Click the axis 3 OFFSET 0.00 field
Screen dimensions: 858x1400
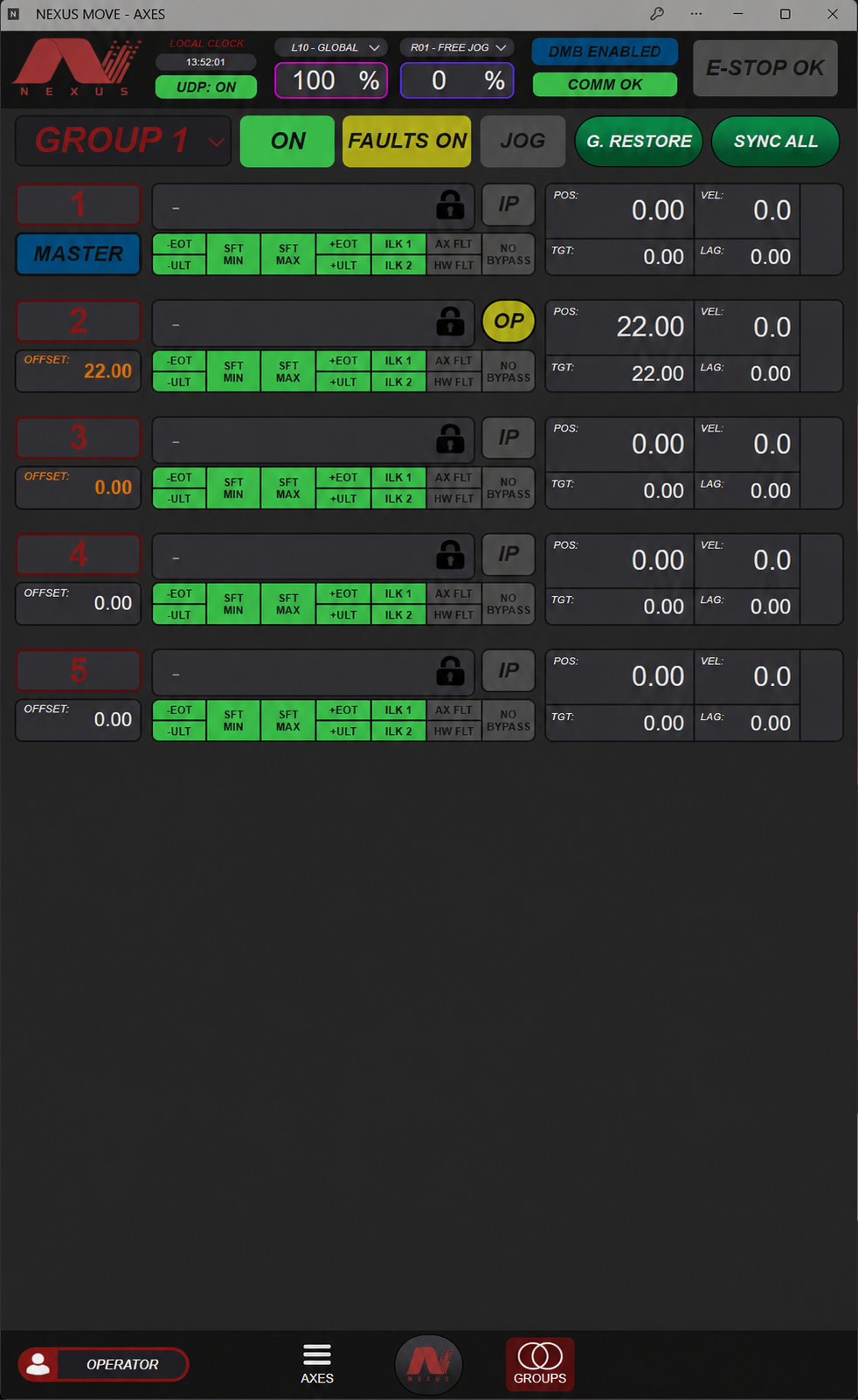(x=79, y=488)
